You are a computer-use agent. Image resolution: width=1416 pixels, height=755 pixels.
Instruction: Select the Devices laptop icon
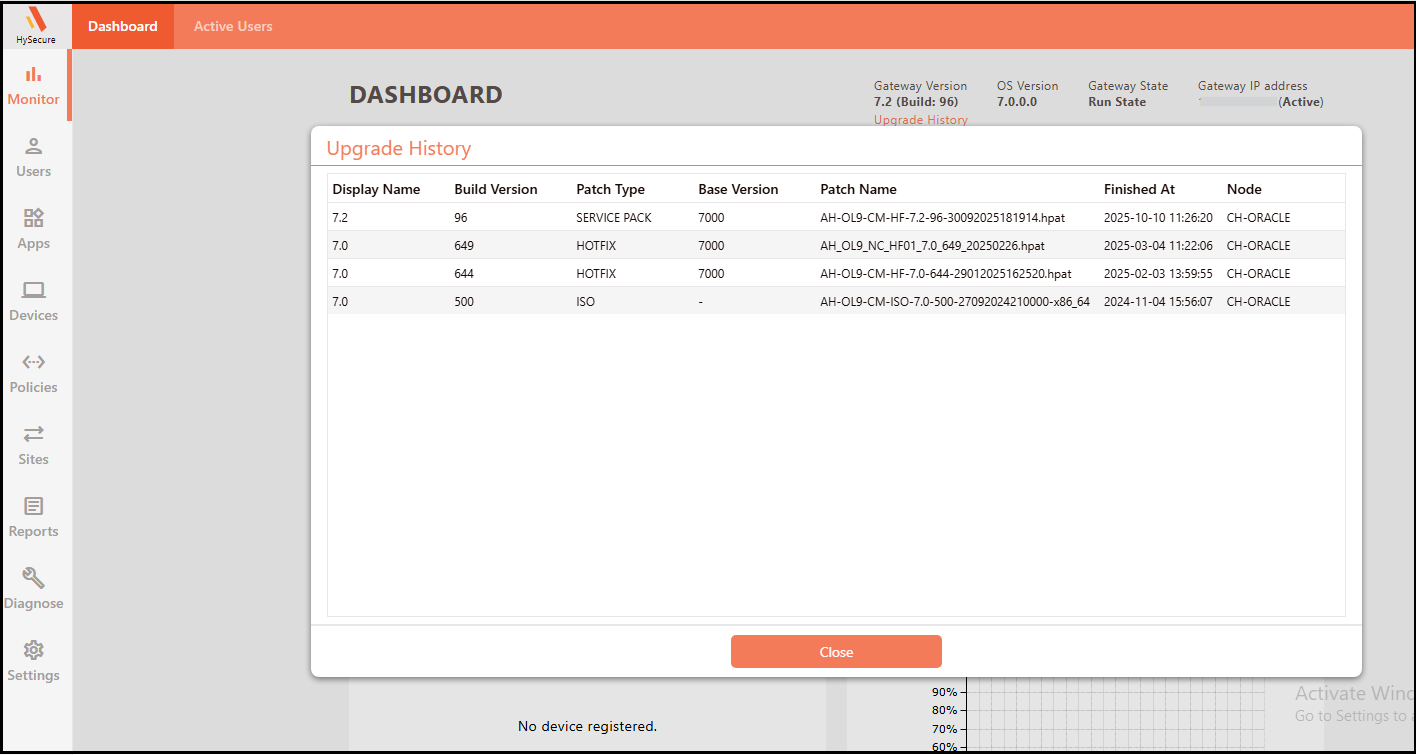34,290
